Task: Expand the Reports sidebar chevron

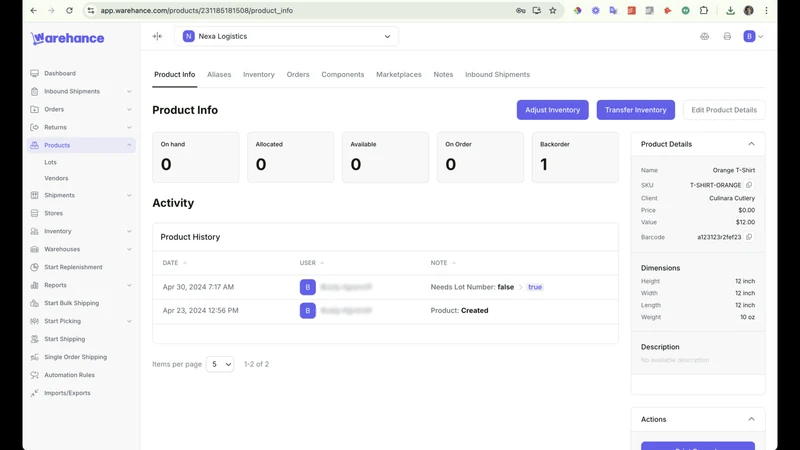Action: tap(129, 285)
